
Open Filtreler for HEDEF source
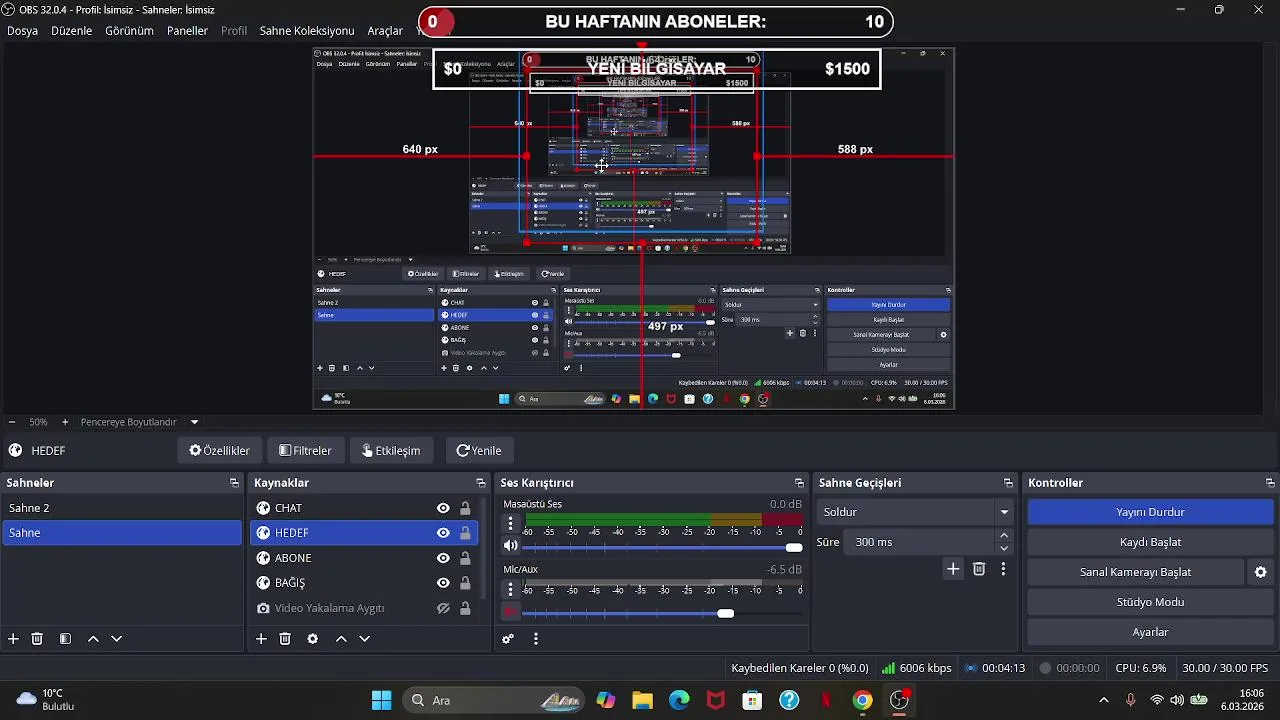(305, 450)
